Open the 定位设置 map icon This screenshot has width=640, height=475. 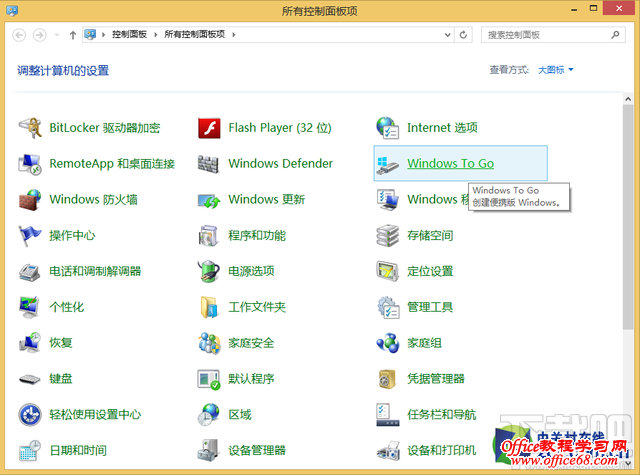(387, 271)
